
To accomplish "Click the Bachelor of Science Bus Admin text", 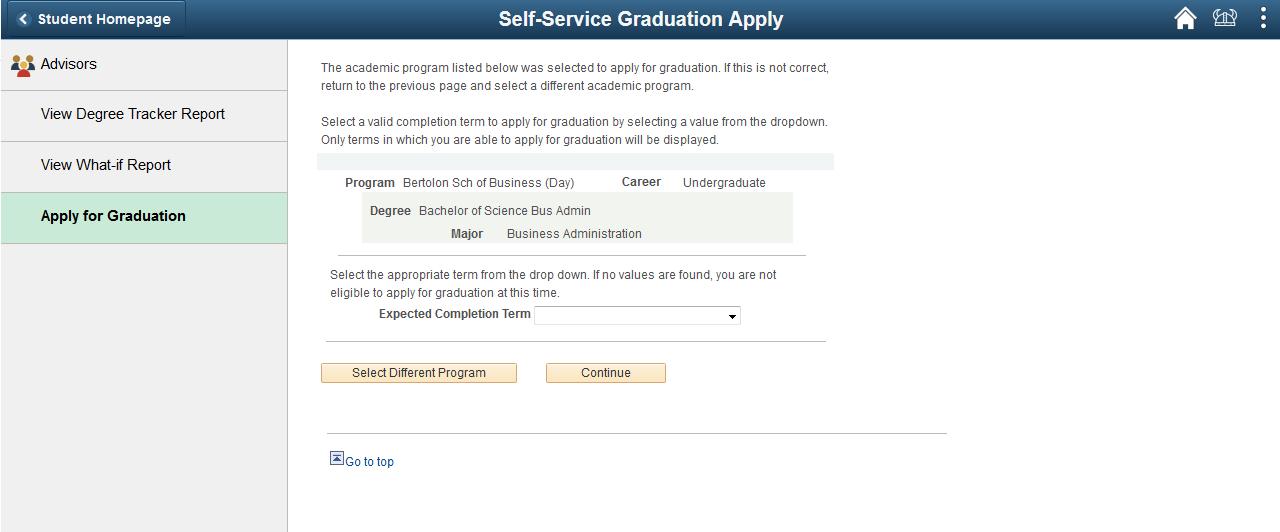I will coord(505,211).
